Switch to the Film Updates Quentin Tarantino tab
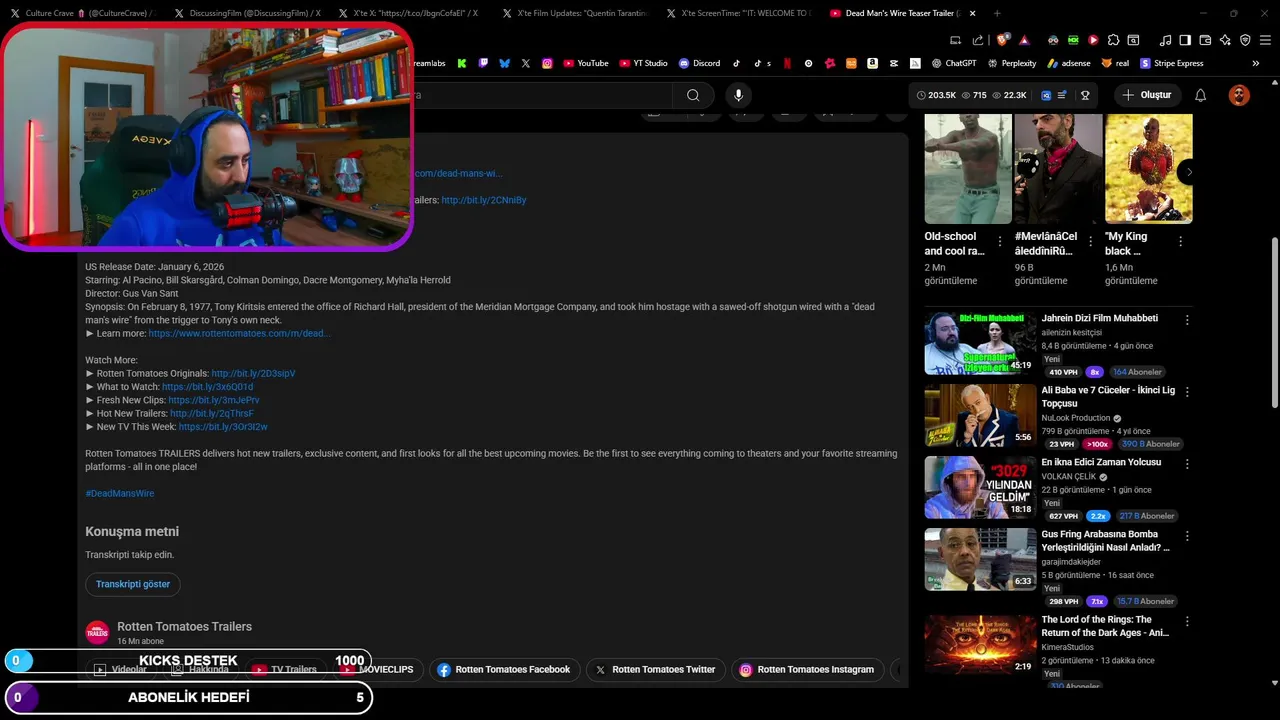The image size is (1280, 720). (x=575, y=13)
